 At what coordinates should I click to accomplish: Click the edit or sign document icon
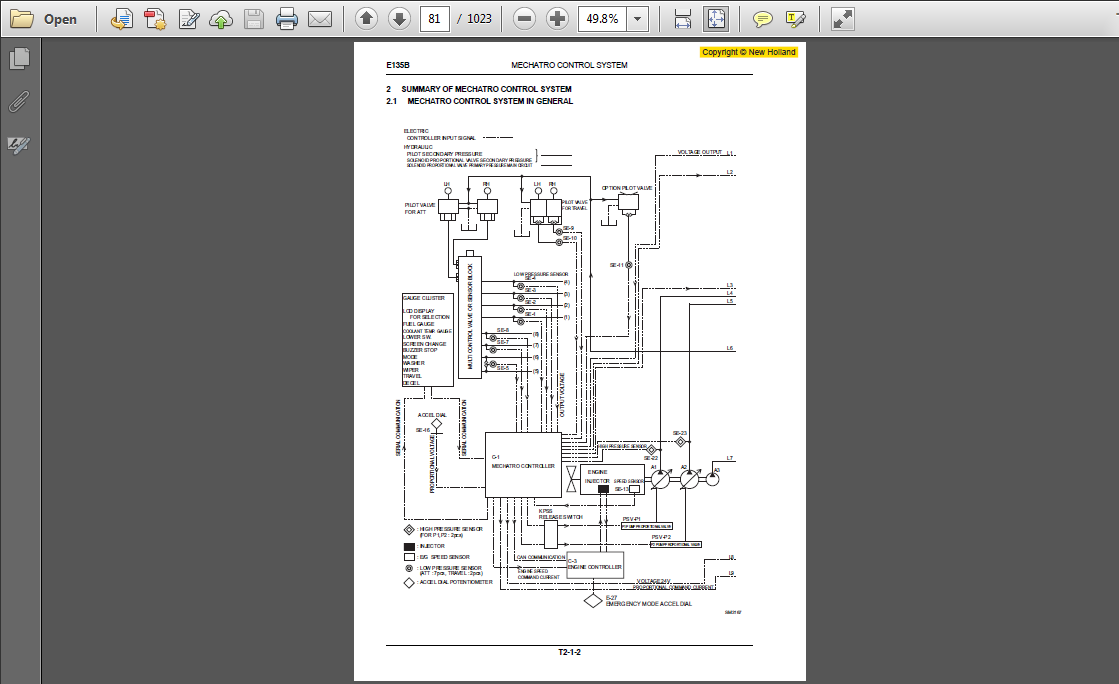pyautogui.click(x=188, y=19)
